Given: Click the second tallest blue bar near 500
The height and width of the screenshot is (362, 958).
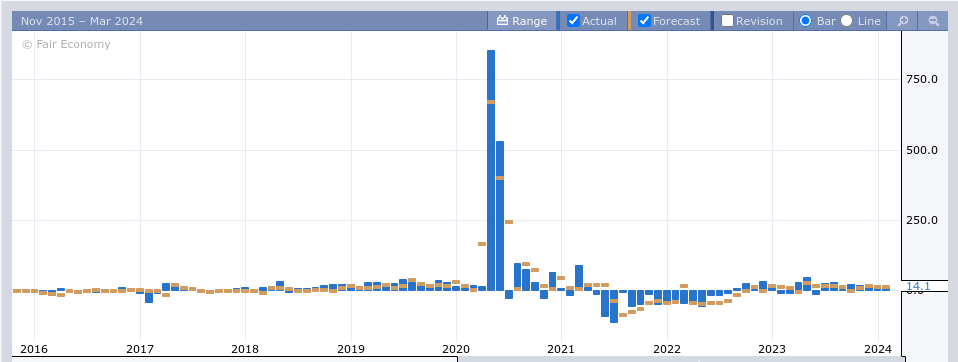Looking at the screenshot, I should pyautogui.click(x=500, y=216).
